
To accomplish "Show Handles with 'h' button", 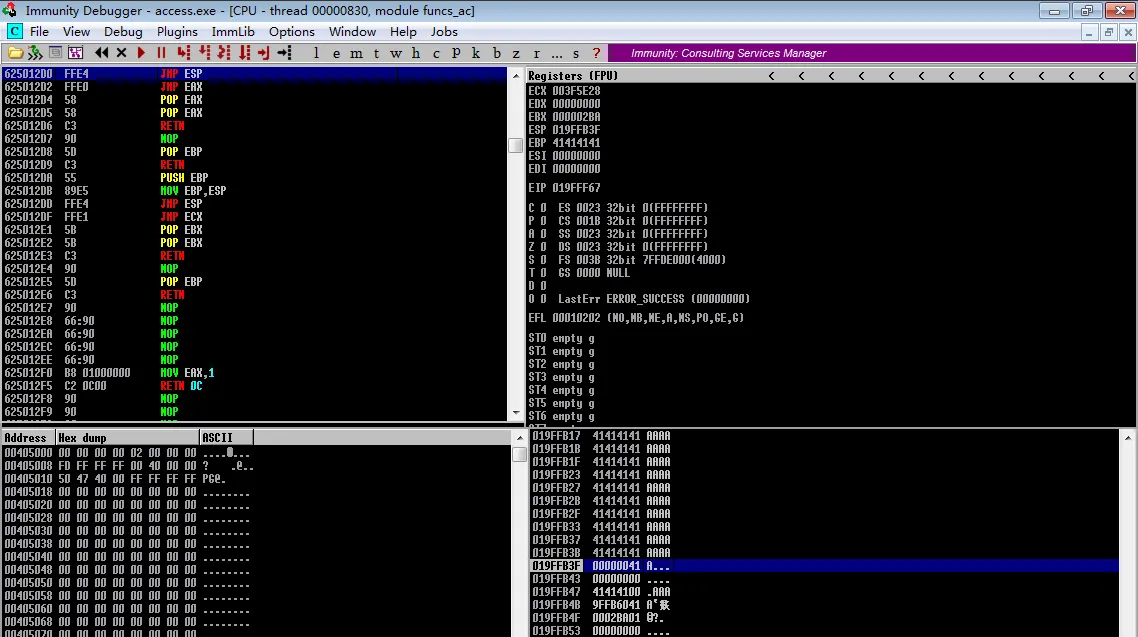I will [416, 53].
